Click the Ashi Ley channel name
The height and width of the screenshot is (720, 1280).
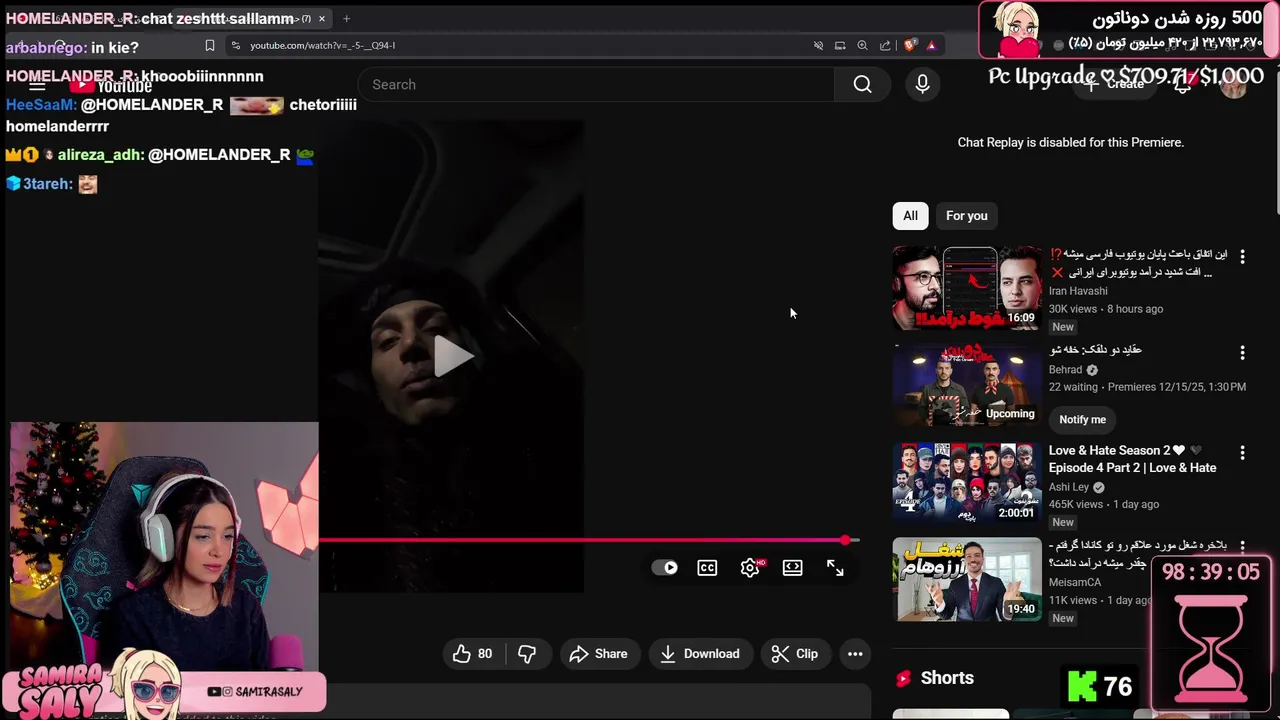pyautogui.click(x=1069, y=487)
